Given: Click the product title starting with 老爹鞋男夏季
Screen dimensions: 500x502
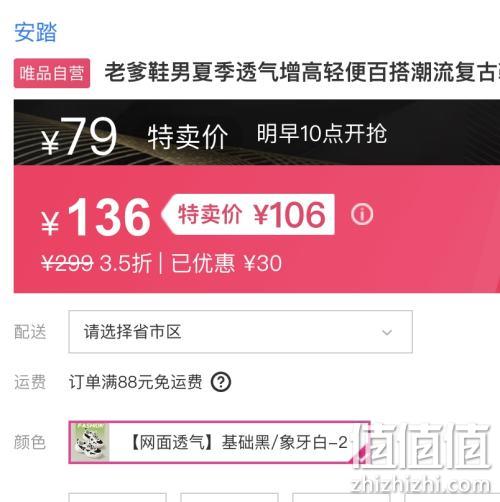Looking at the screenshot, I should pyautogui.click(x=302, y=73).
